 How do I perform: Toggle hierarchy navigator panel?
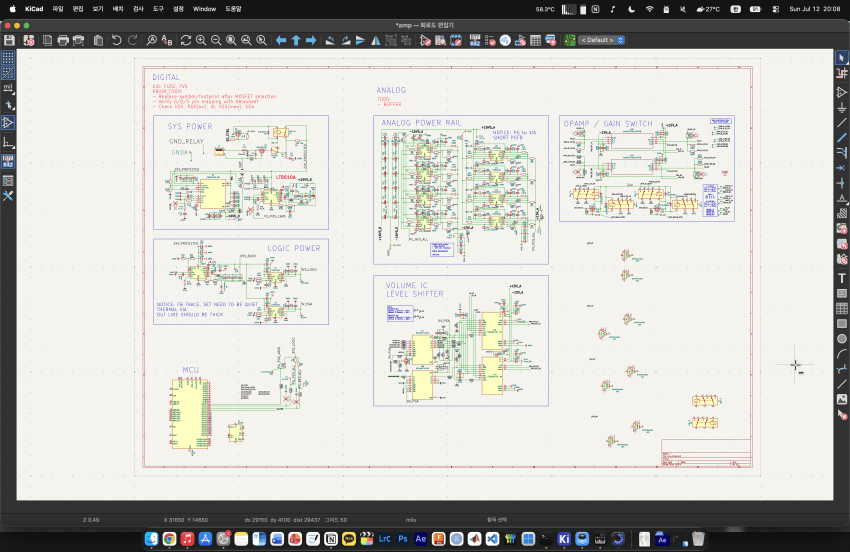(8, 180)
